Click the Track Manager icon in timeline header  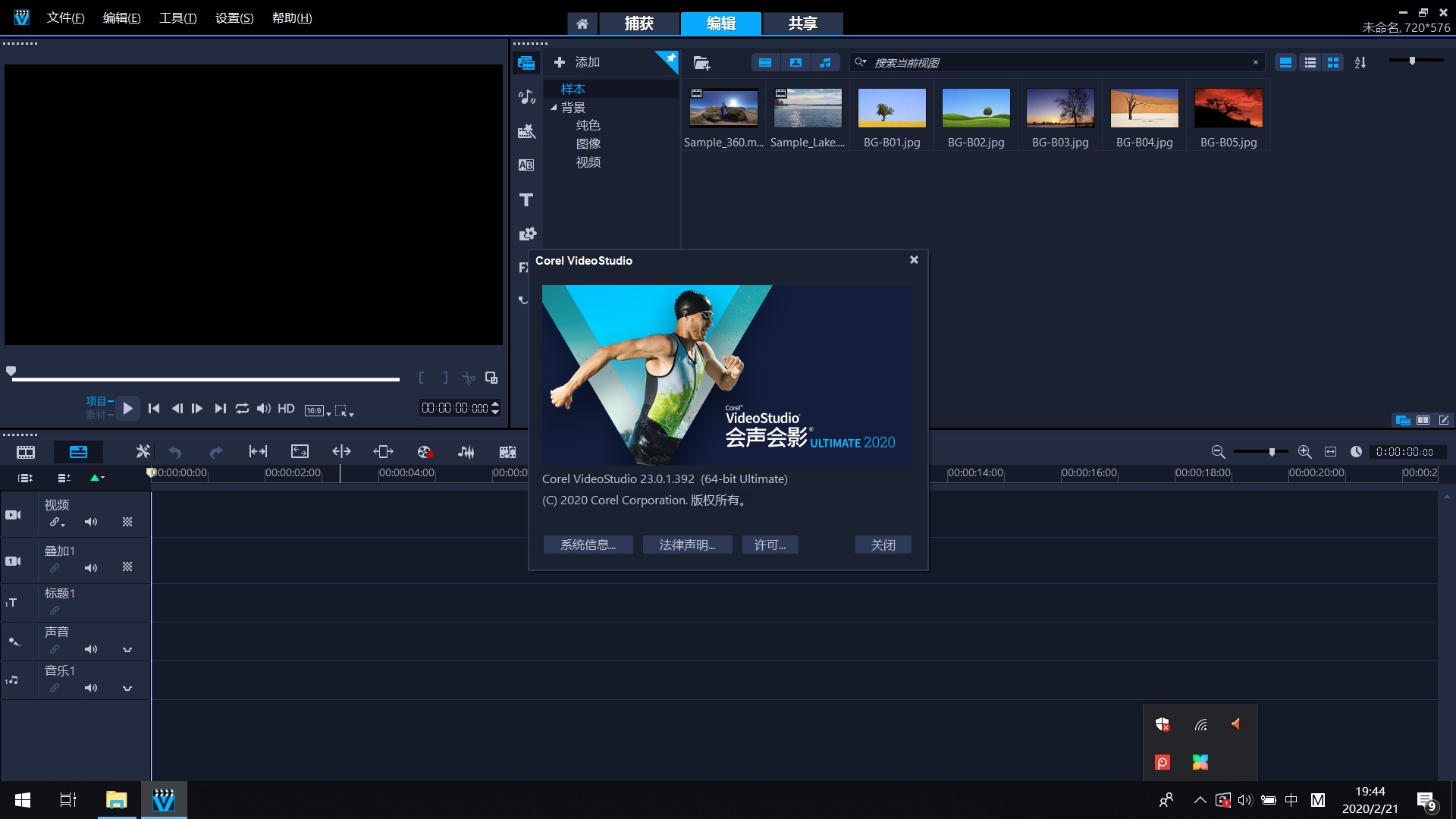pyautogui.click(x=64, y=478)
